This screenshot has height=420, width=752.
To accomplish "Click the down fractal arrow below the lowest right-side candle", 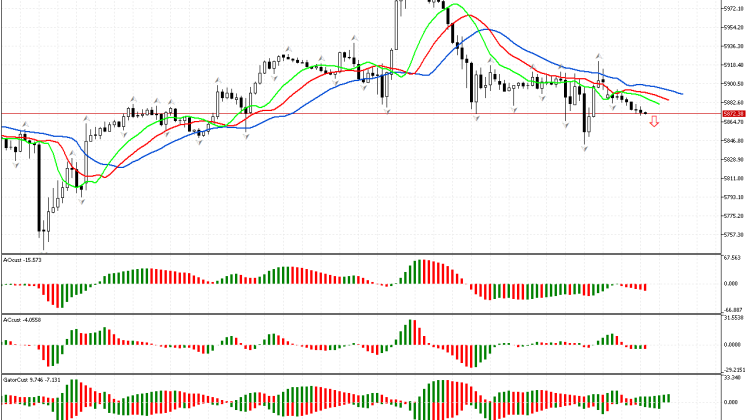I will 584,147.
